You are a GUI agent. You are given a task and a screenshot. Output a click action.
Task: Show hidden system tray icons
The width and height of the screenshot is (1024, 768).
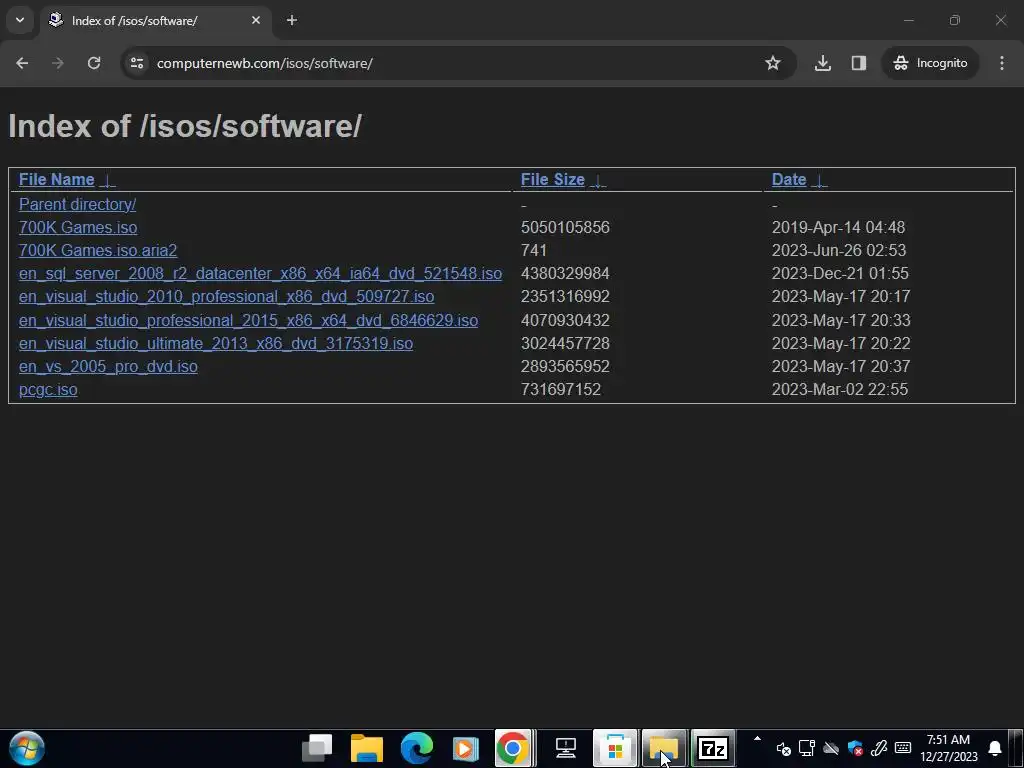[x=758, y=739]
